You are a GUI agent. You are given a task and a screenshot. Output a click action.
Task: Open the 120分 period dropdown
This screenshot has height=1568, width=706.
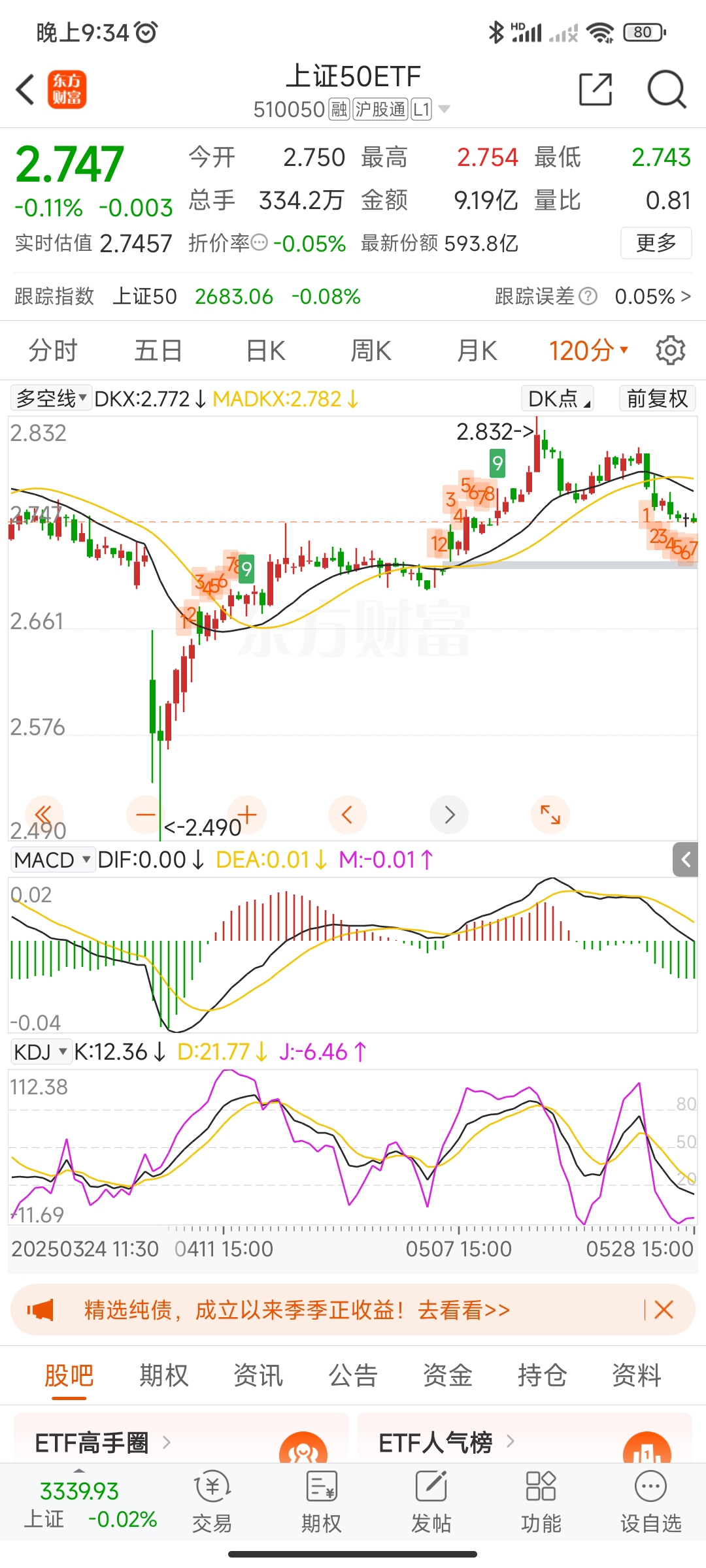coord(588,351)
